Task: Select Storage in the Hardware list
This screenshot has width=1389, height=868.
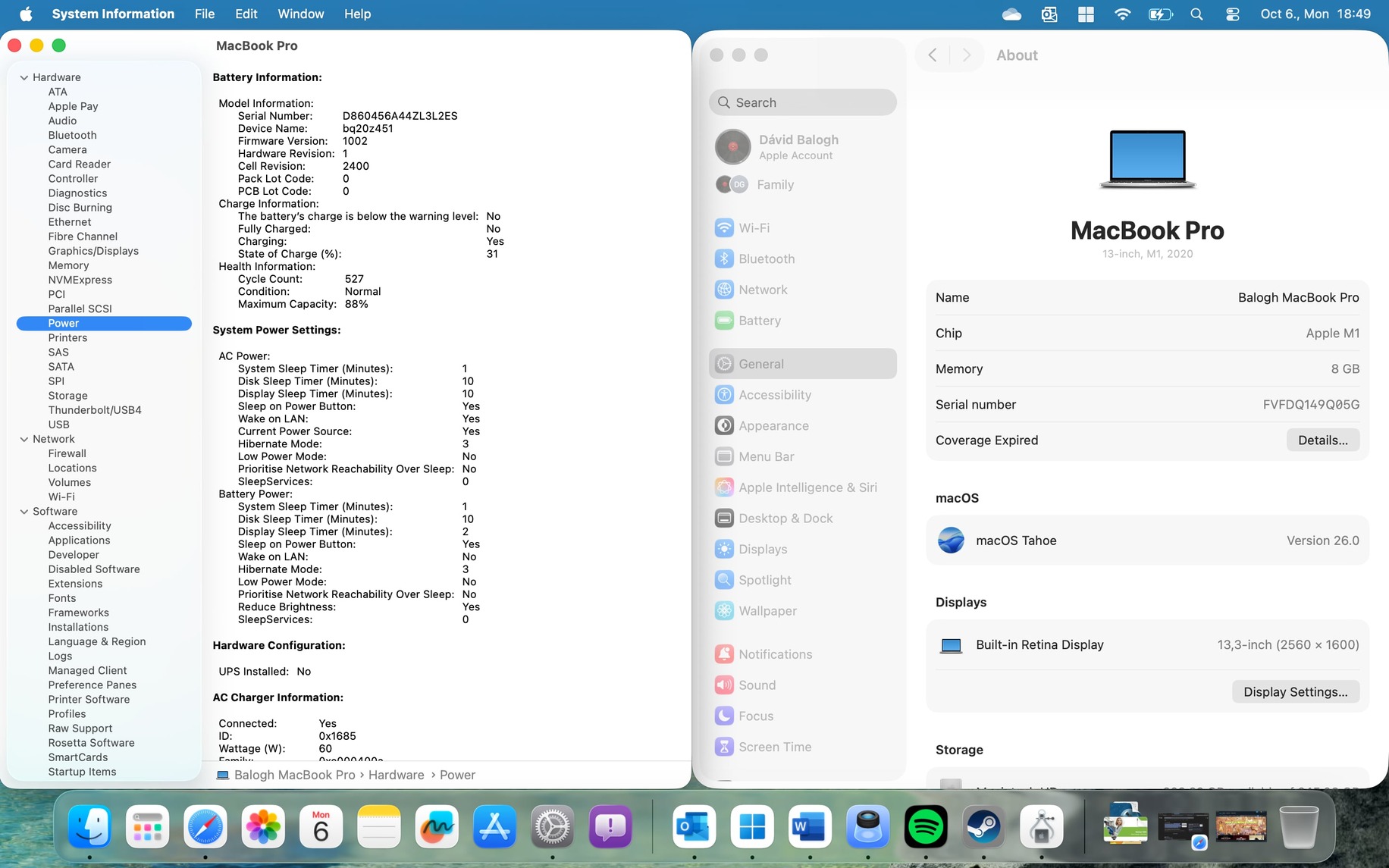Action: click(x=67, y=396)
